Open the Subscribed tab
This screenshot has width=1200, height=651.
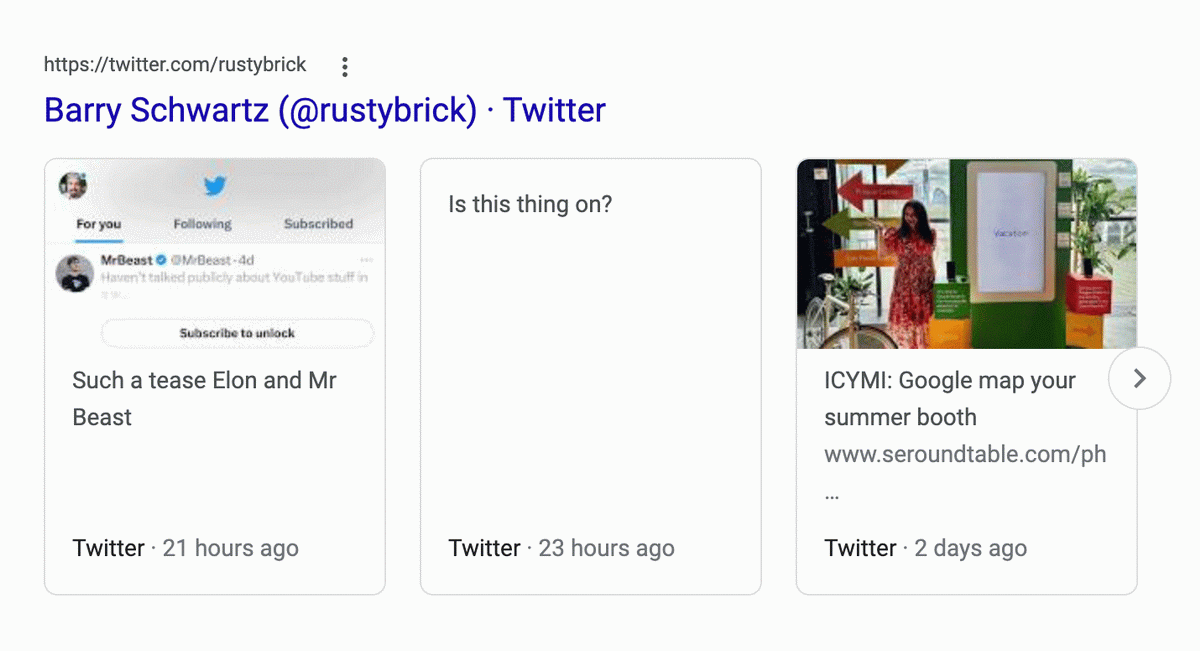click(x=318, y=224)
